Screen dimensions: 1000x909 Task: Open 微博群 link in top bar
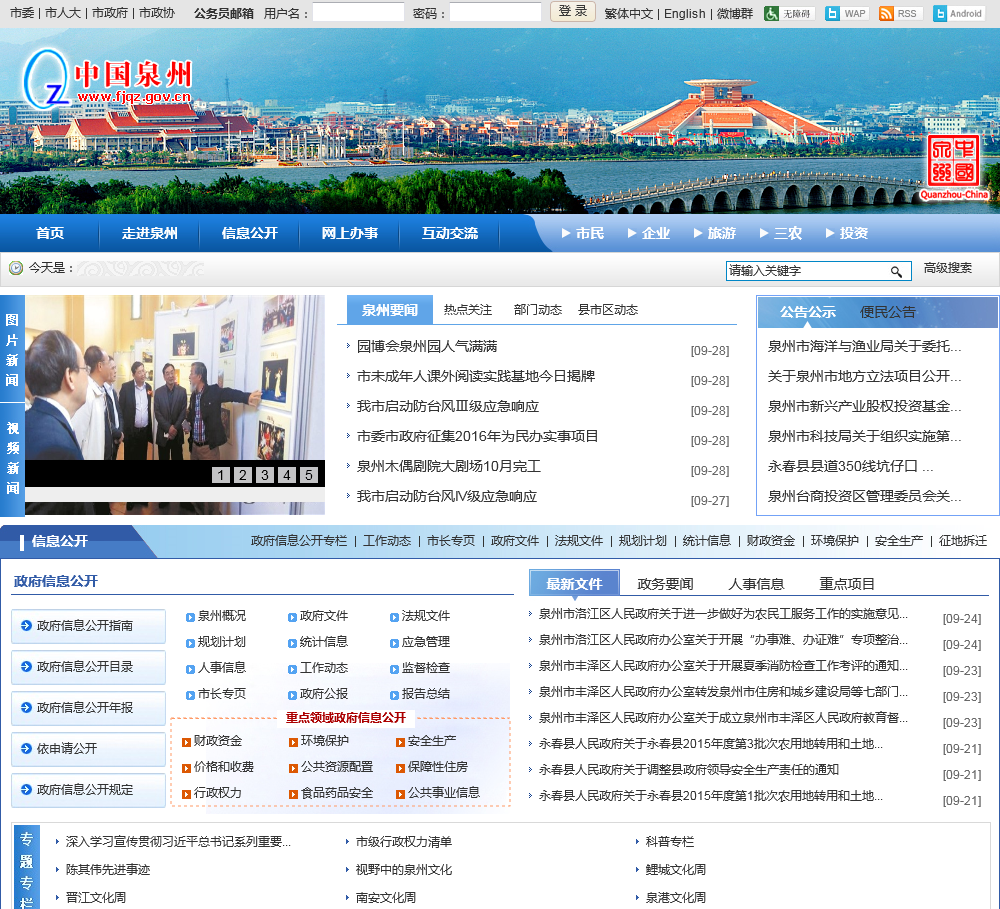click(x=735, y=13)
